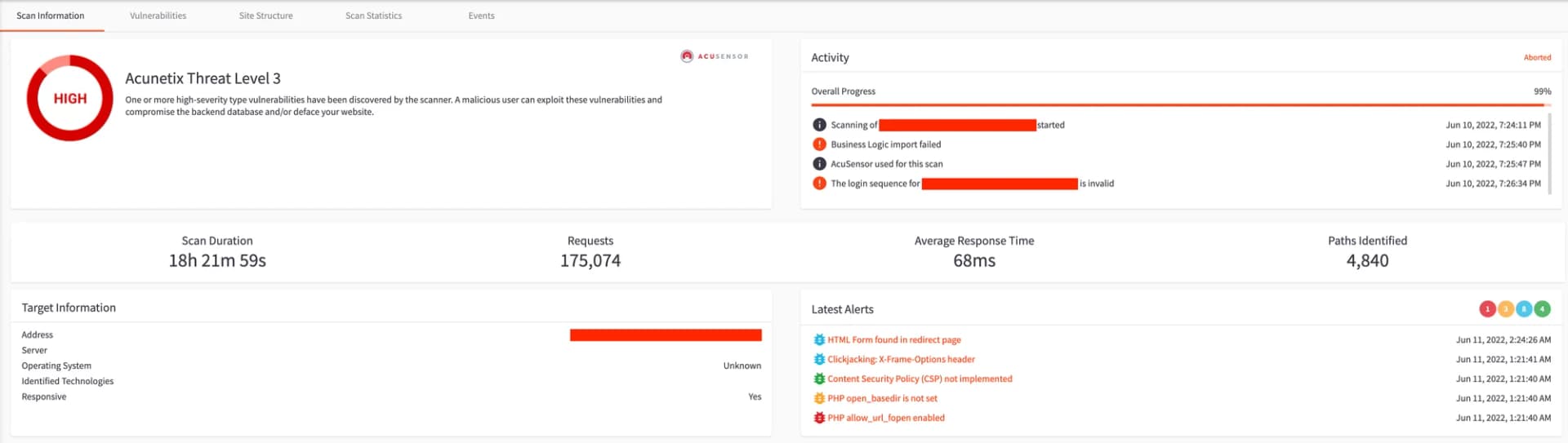Screen dimensions: 1568x443
Task: Open the Site Structure tab
Action: coord(265,16)
